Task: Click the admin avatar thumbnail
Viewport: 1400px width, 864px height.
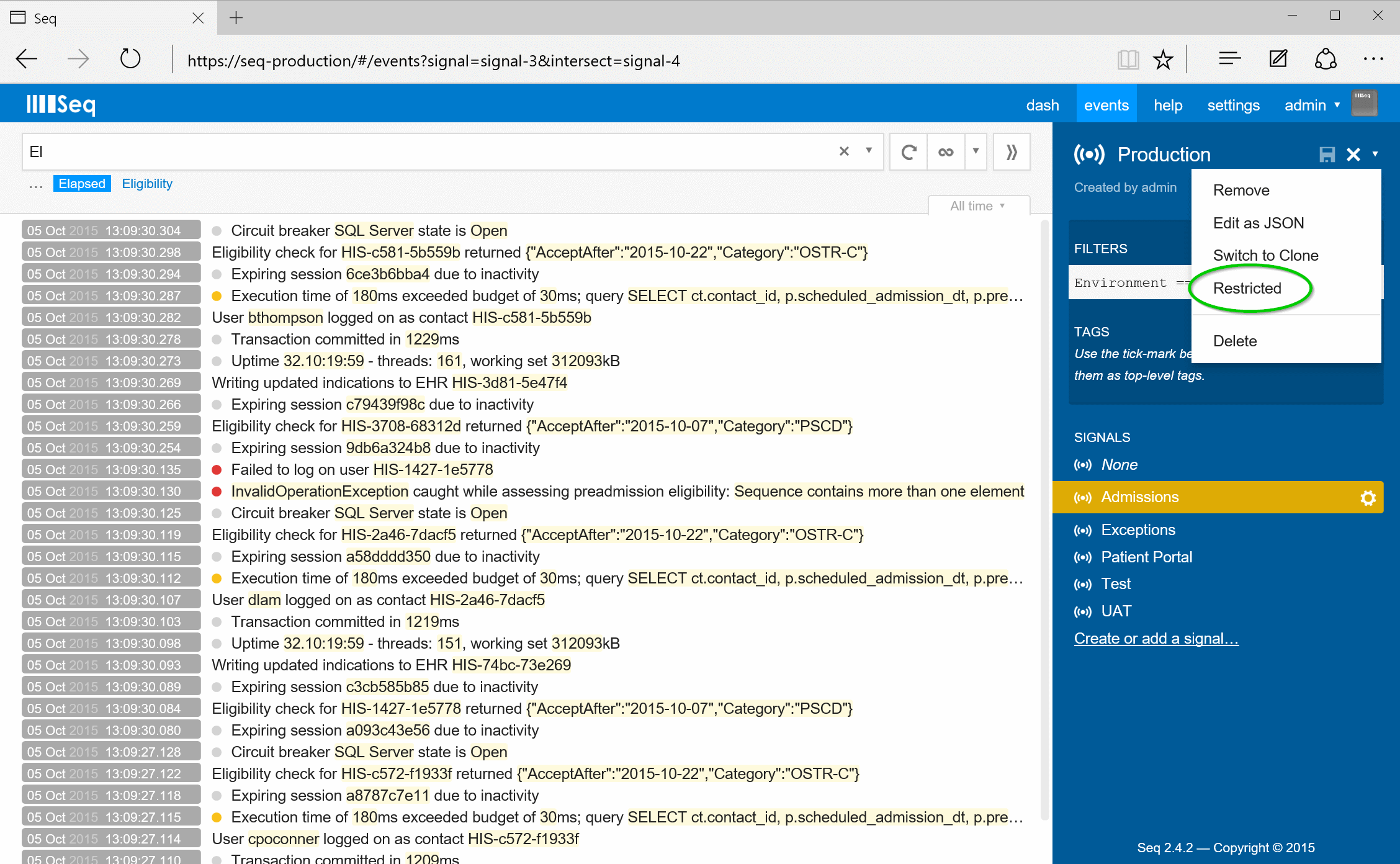Action: click(1365, 103)
